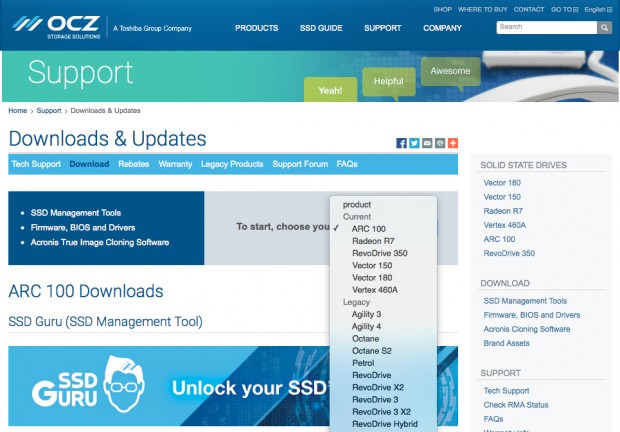Click SSD Management Tools bullet item
This screenshot has height=432, width=620.
[x=76, y=213]
